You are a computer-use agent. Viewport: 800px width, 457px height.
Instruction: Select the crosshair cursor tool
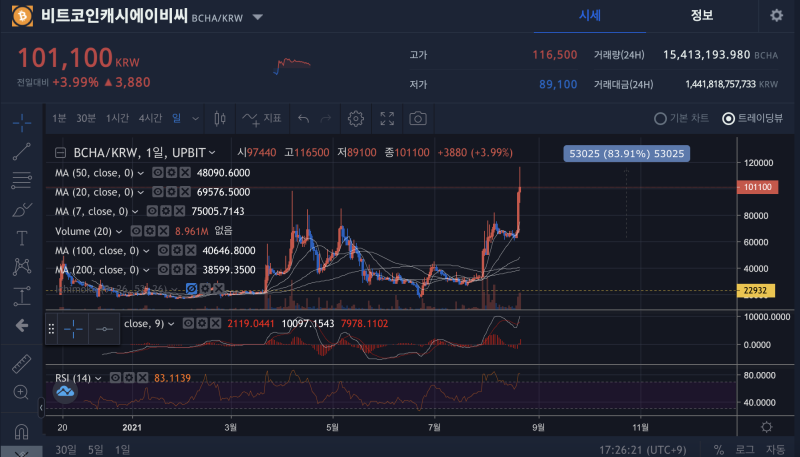pyautogui.click(x=22, y=123)
